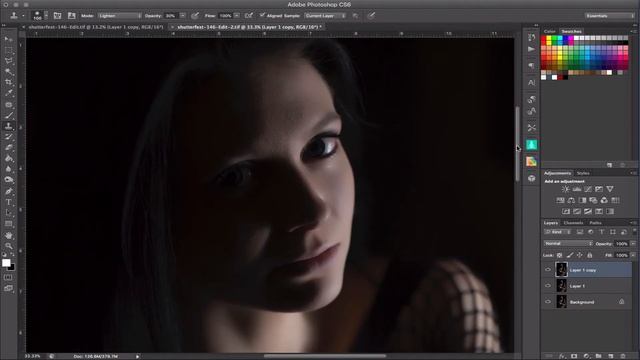The height and width of the screenshot is (360, 640).
Task: Add a Color Balance adjustment
Action: point(571,200)
